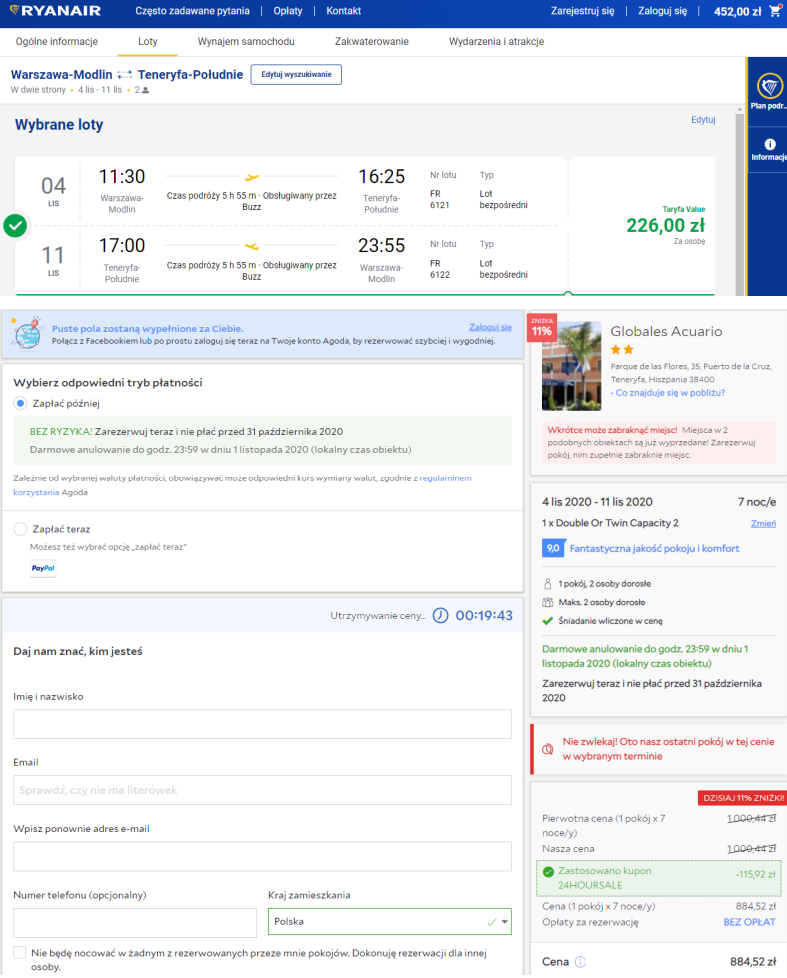Click the 9,0 rating badge
The height and width of the screenshot is (978, 787).
click(553, 548)
